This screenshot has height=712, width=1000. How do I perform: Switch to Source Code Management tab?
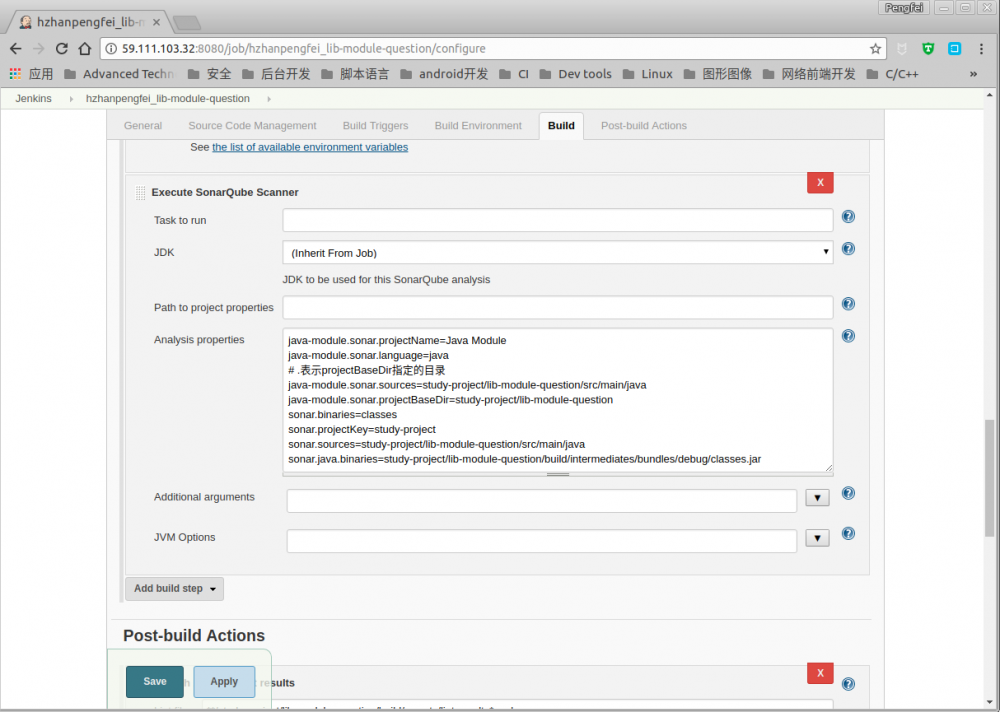click(252, 126)
